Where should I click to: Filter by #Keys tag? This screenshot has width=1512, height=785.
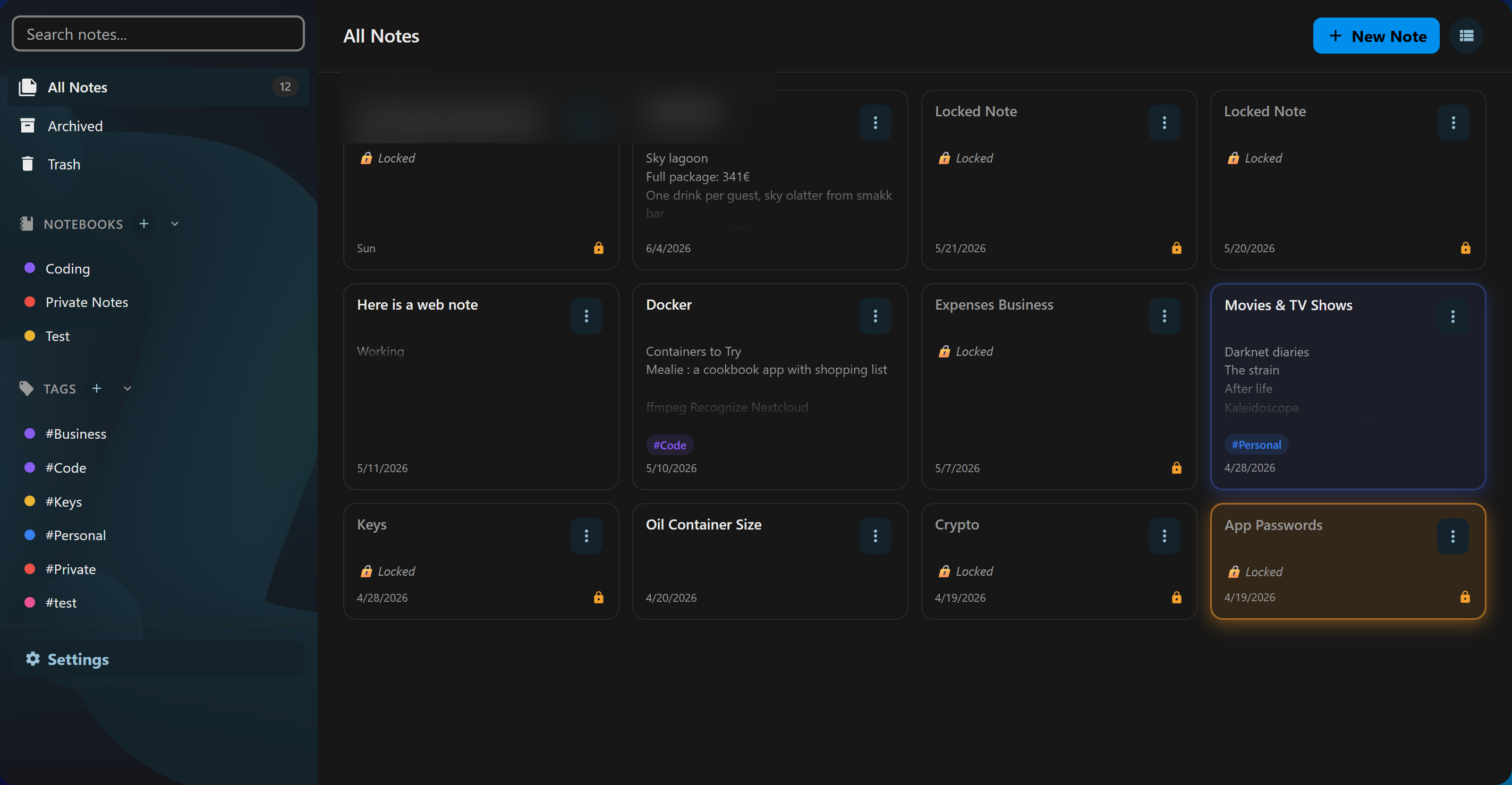(63, 501)
